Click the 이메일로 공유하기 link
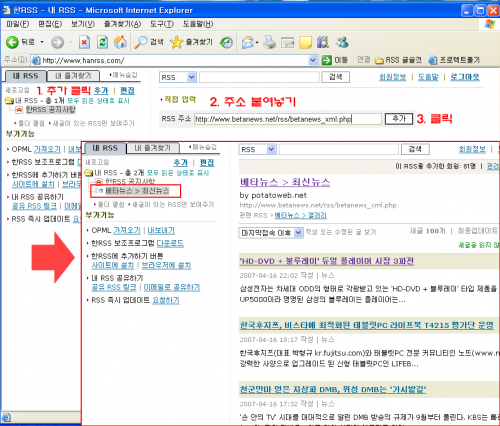 (172, 287)
